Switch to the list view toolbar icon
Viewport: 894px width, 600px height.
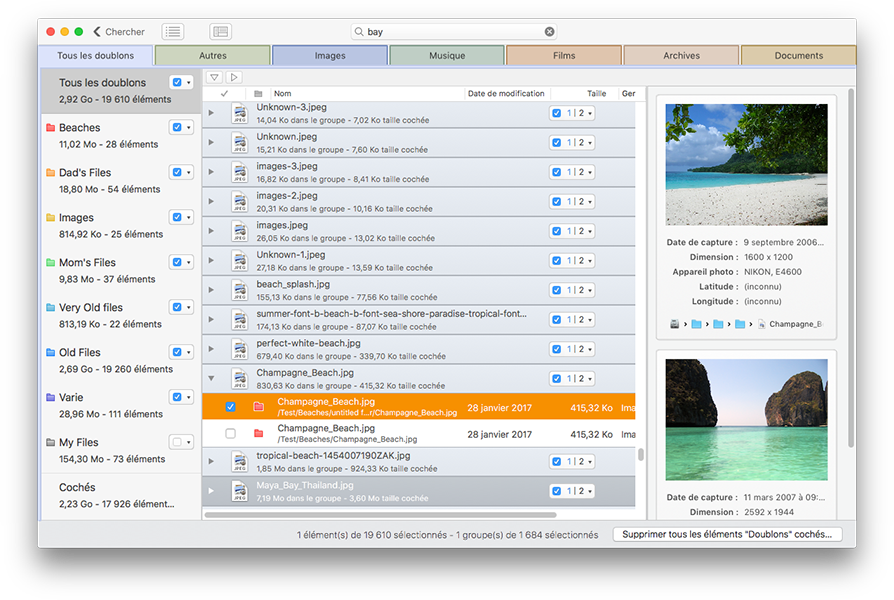pos(173,31)
